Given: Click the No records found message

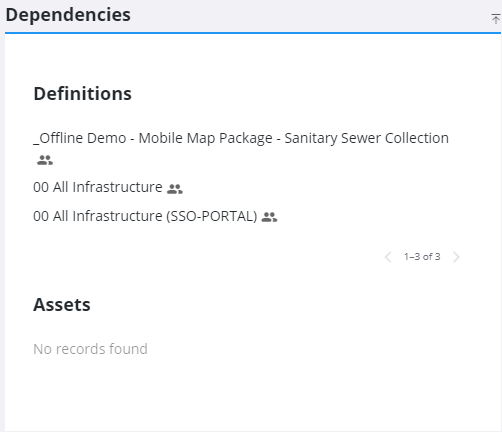Looking at the screenshot, I should (90, 349).
